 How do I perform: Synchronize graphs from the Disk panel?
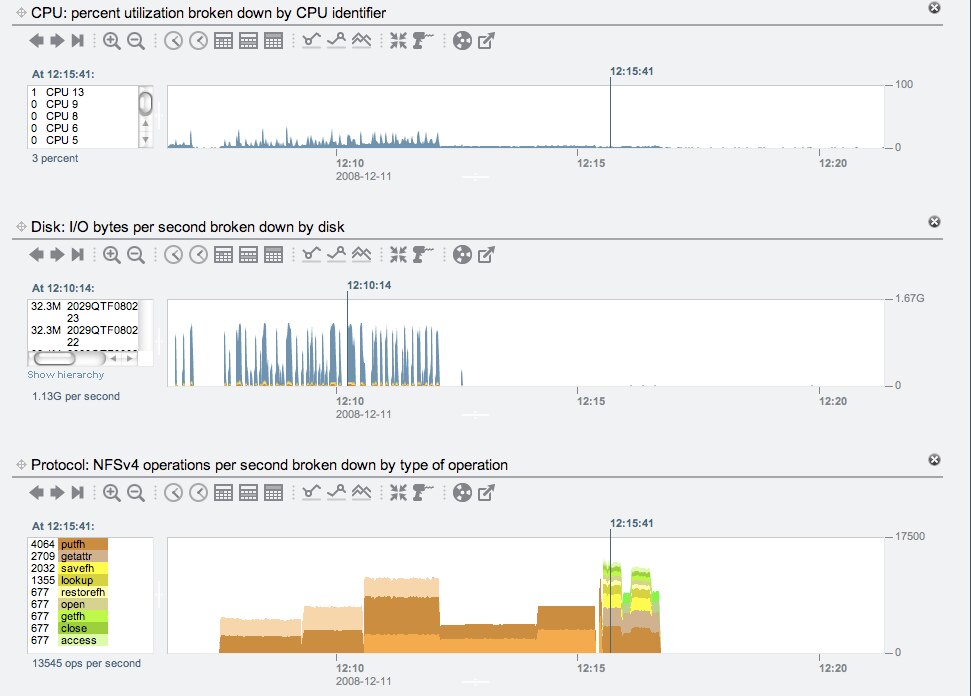398,254
